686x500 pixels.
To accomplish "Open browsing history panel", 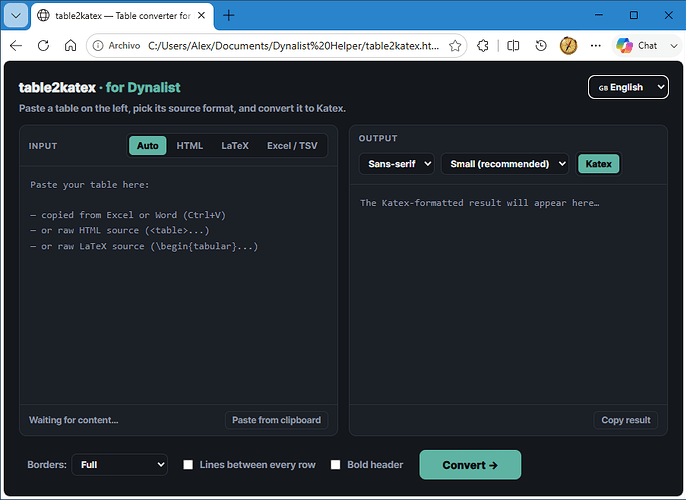I will 541,45.
